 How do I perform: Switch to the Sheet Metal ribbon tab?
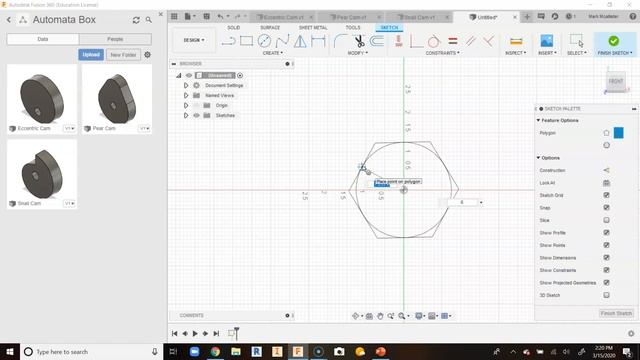pyautogui.click(x=313, y=27)
